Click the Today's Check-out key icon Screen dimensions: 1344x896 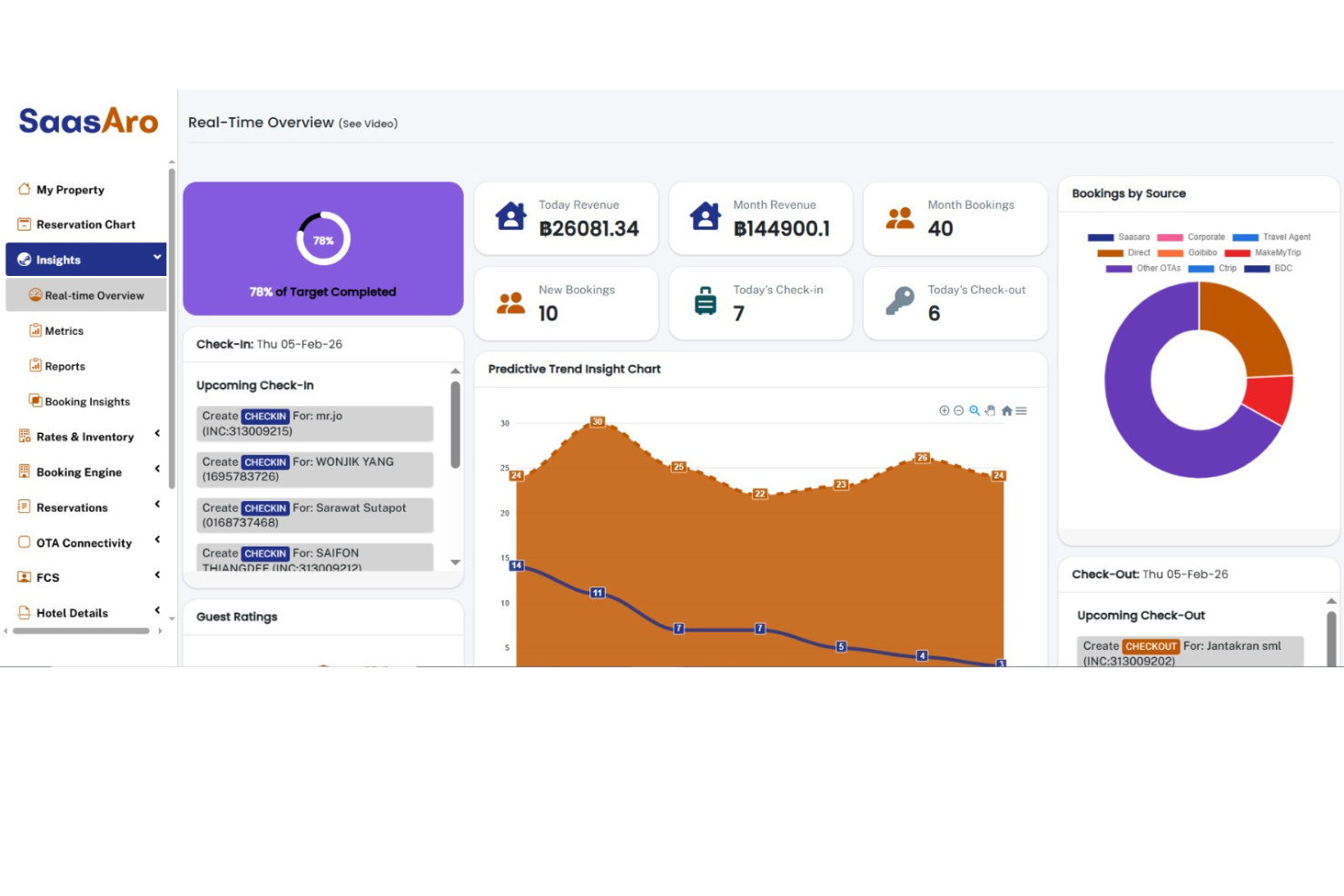click(900, 300)
